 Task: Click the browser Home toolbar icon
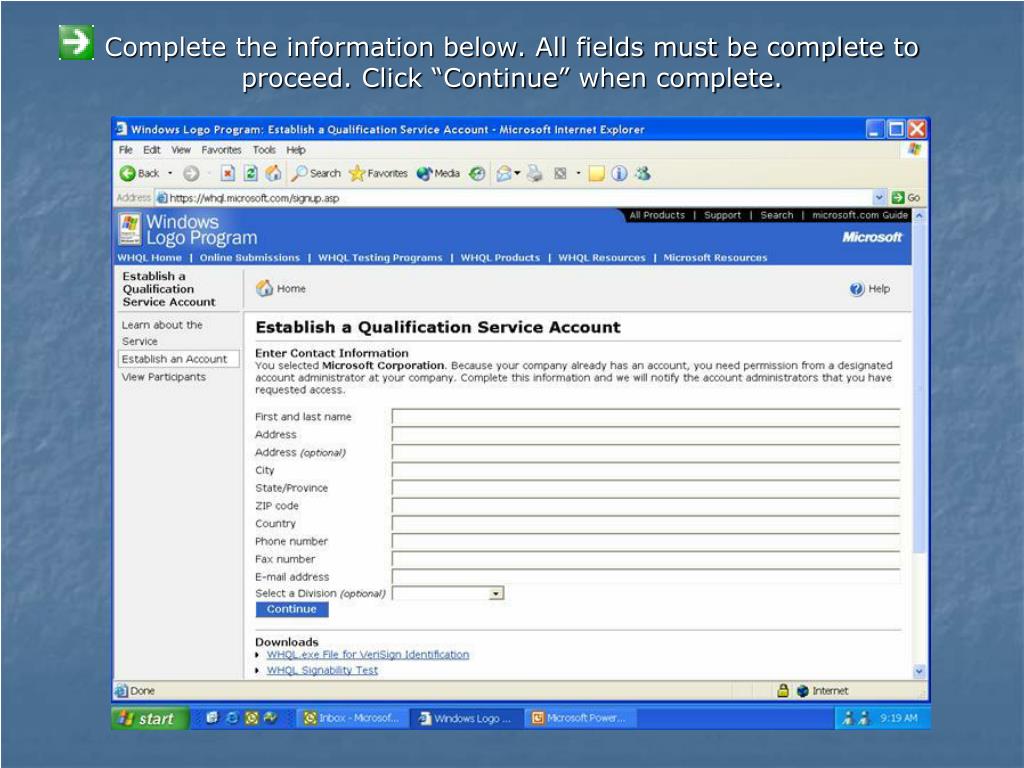(274, 173)
